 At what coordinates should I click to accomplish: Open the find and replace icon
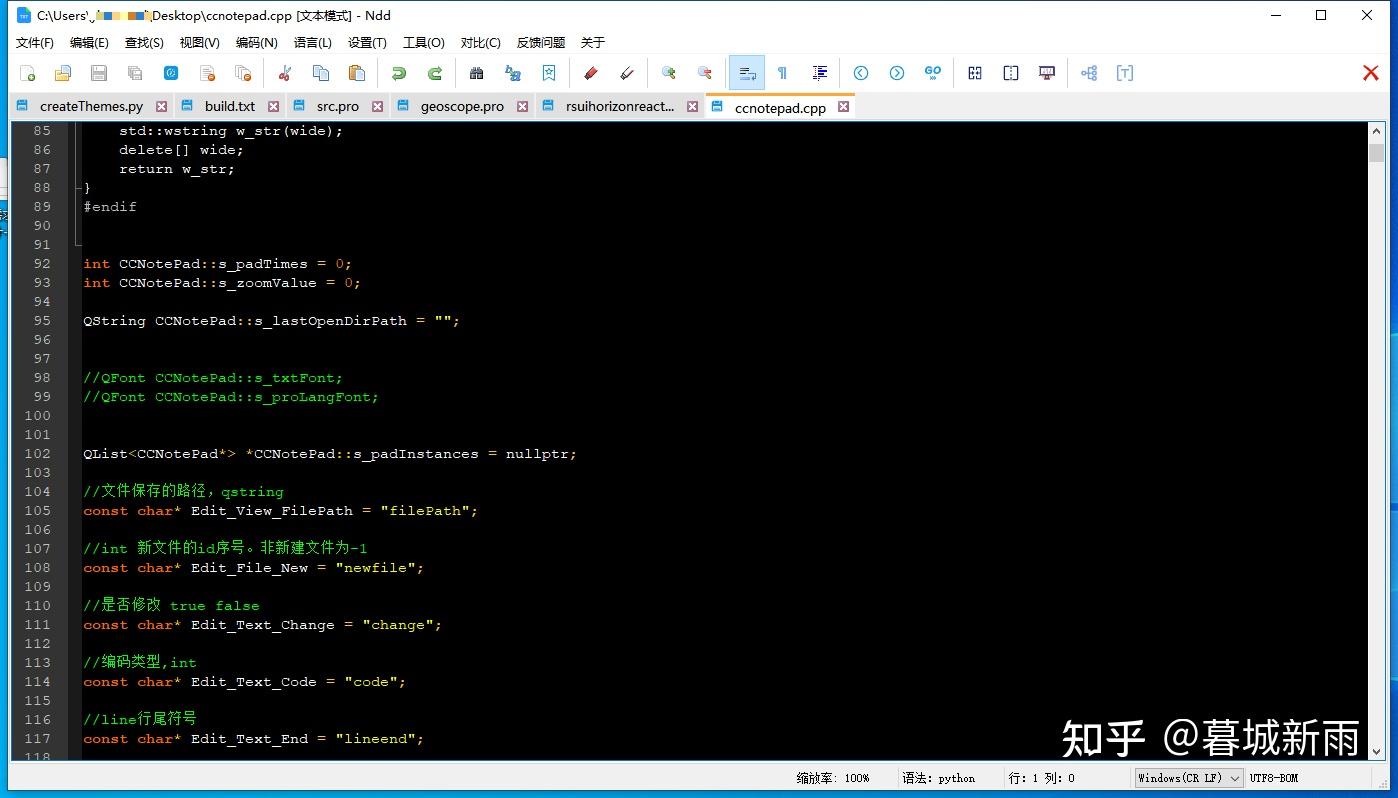[x=513, y=73]
